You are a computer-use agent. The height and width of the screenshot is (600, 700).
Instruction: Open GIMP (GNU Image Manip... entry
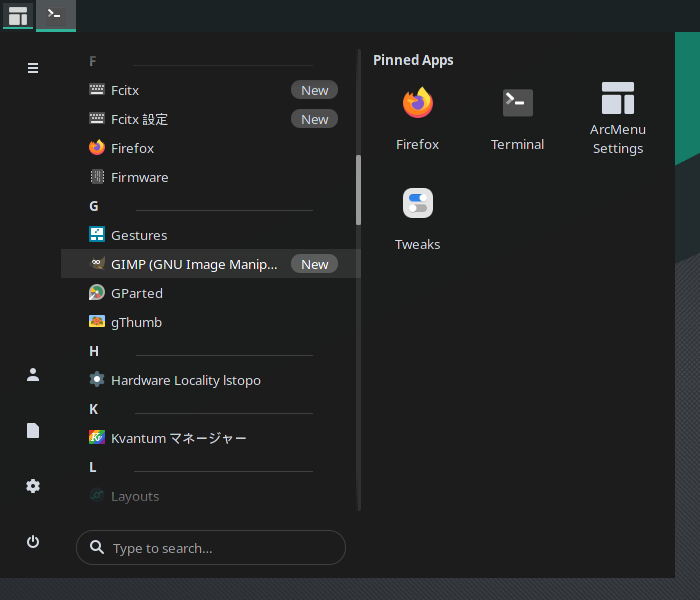(211, 264)
